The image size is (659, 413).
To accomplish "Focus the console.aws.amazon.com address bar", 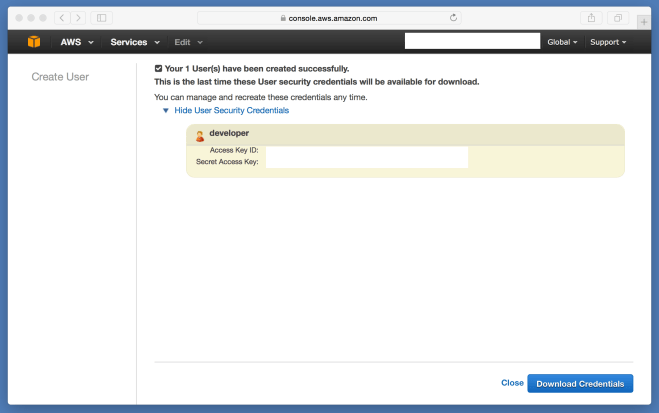I will (328, 18).
